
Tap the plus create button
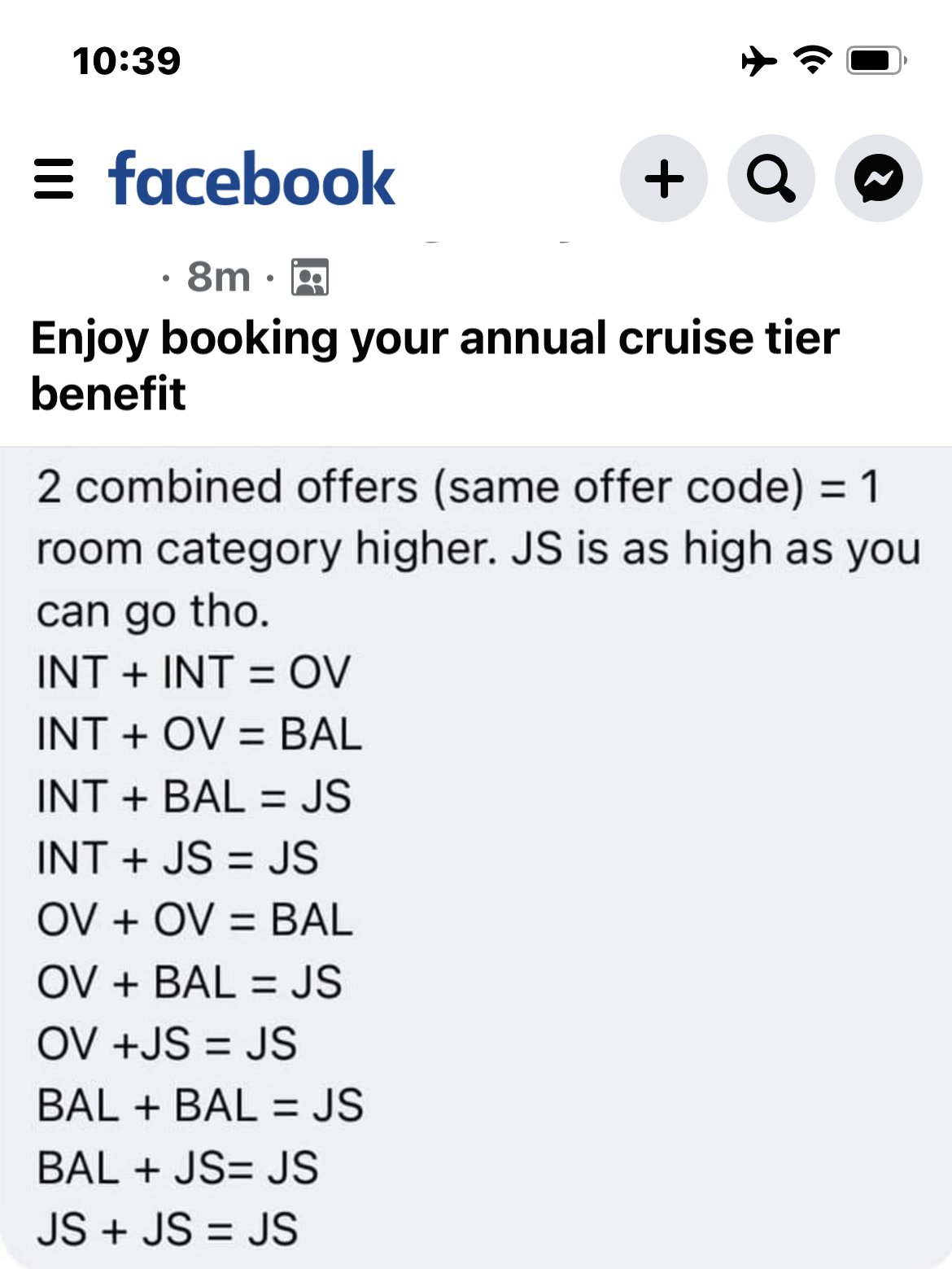click(664, 178)
